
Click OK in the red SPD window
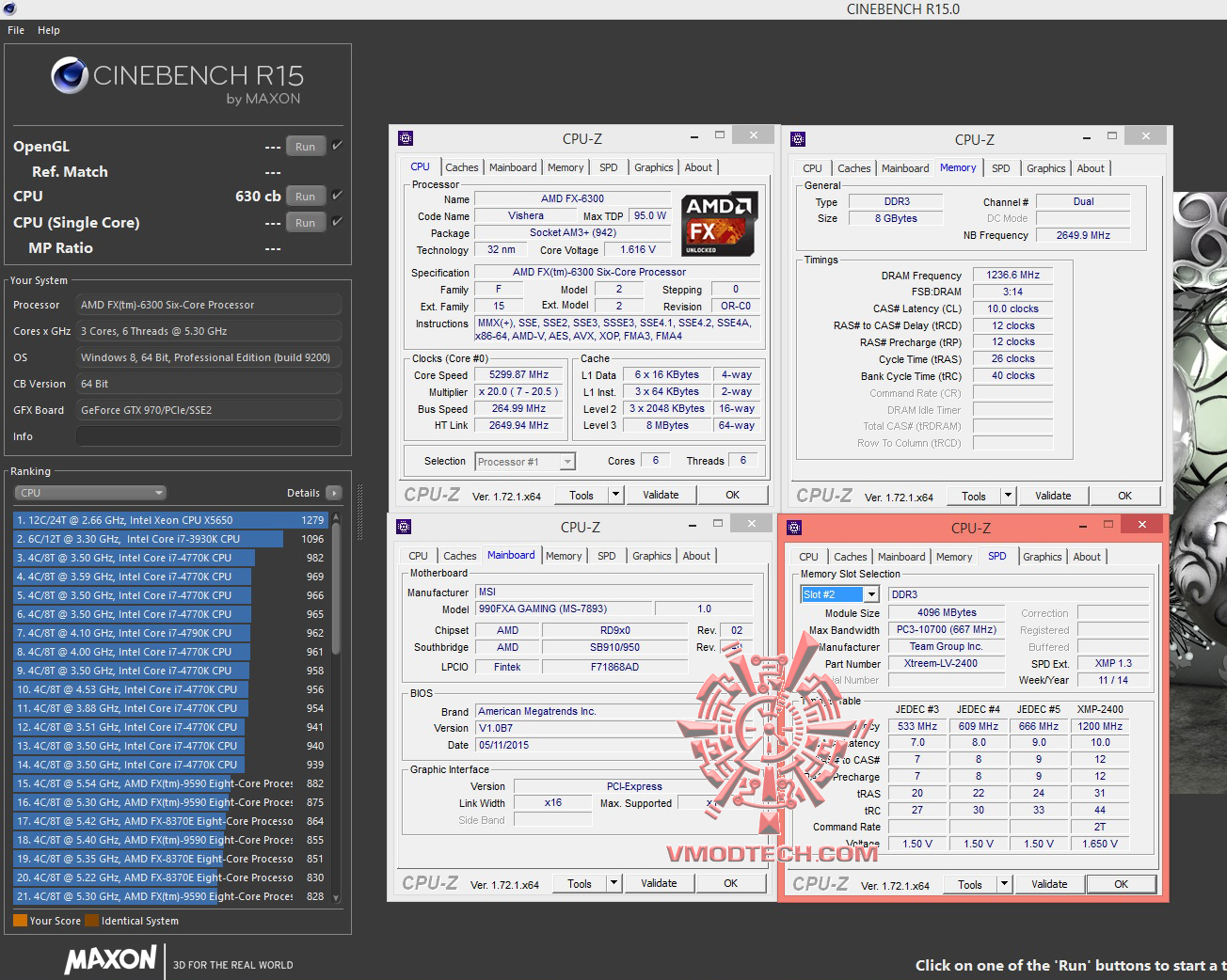pos(1122,884)
